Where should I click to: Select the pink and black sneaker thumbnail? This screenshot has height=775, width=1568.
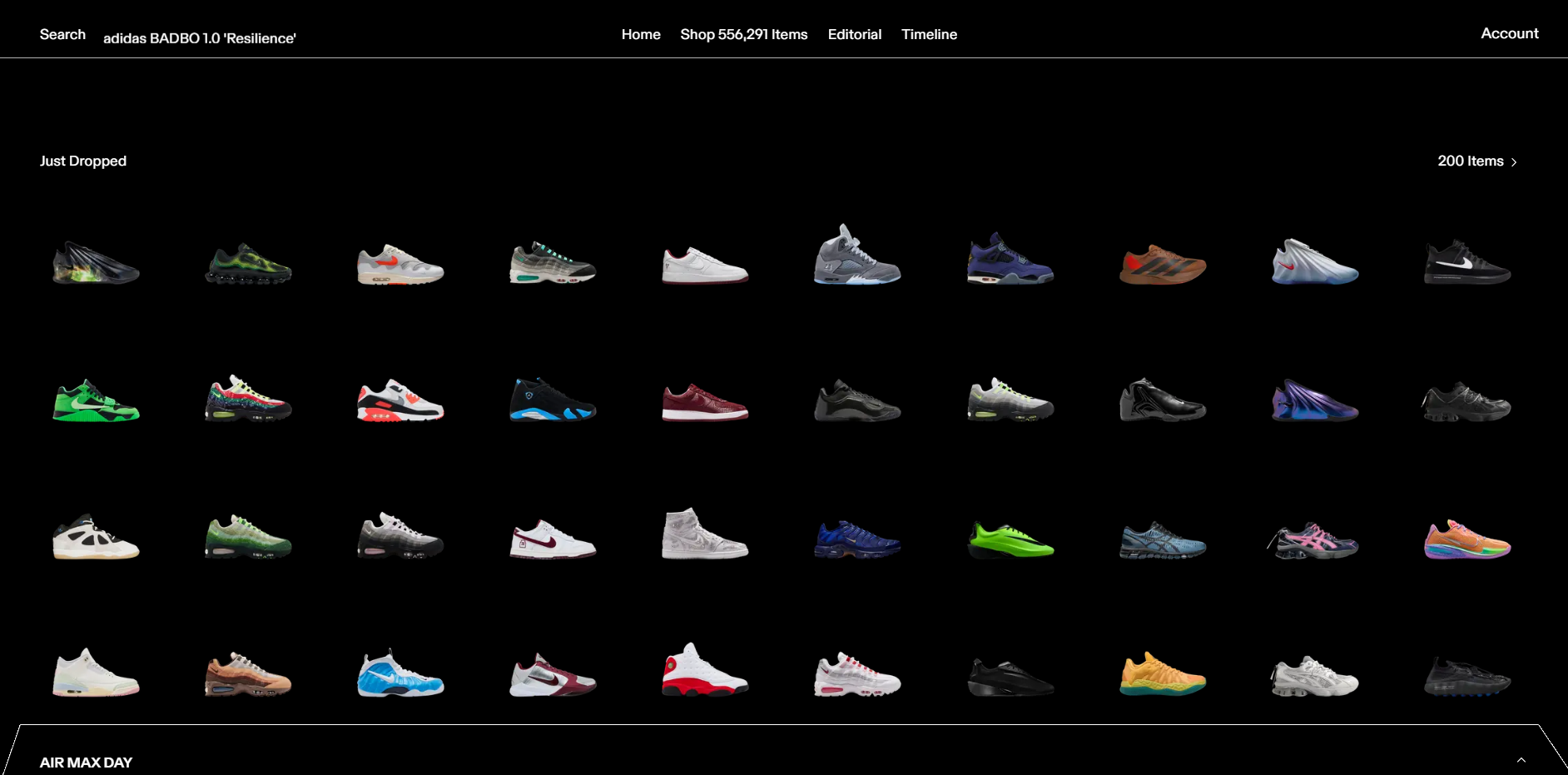pyautogui.click(x=1315, y=540)
